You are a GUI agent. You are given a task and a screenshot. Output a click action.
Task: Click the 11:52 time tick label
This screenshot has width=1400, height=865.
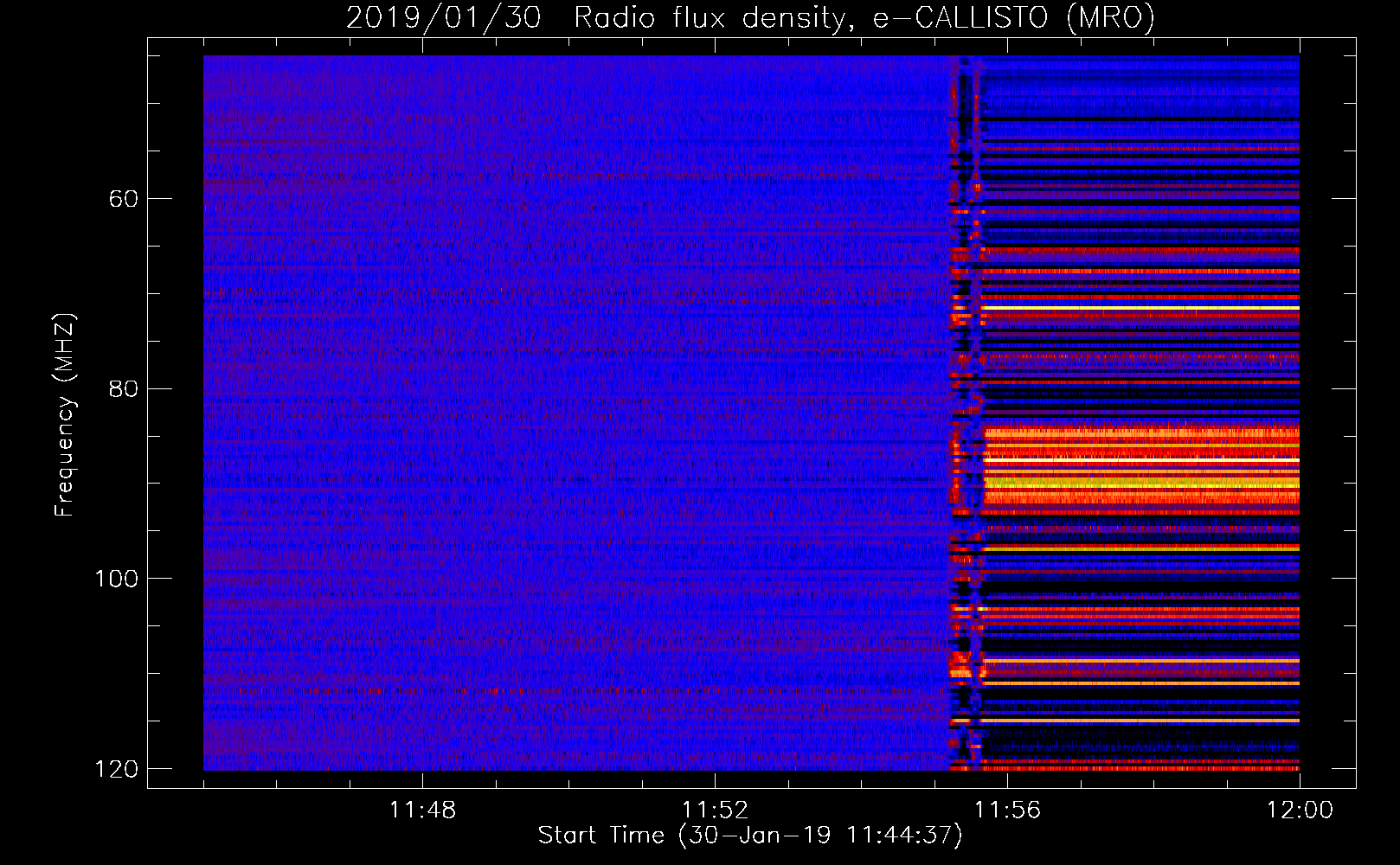click(715, 811)
